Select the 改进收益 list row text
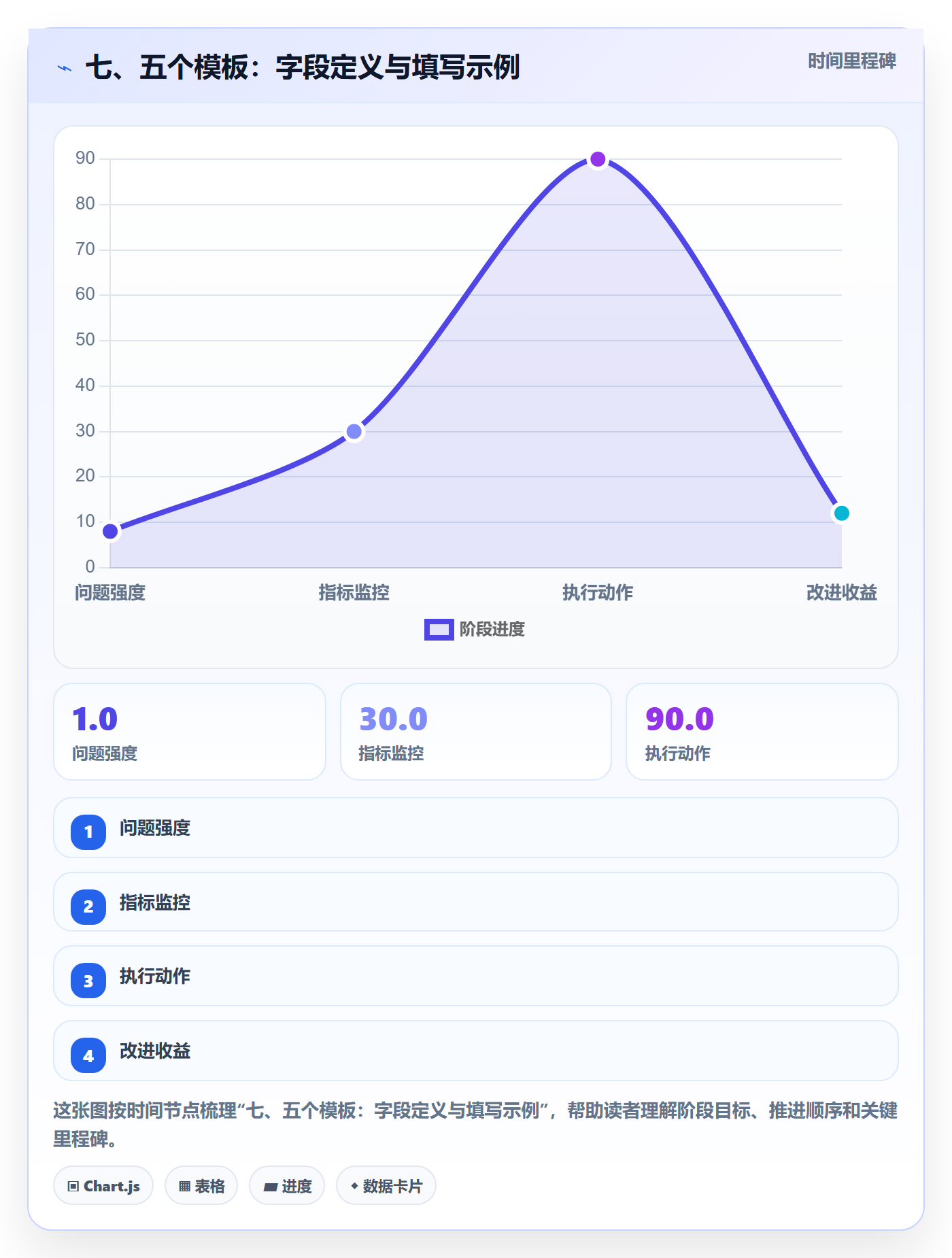Screen dimensions: 952x1258 coord(155,1051)
